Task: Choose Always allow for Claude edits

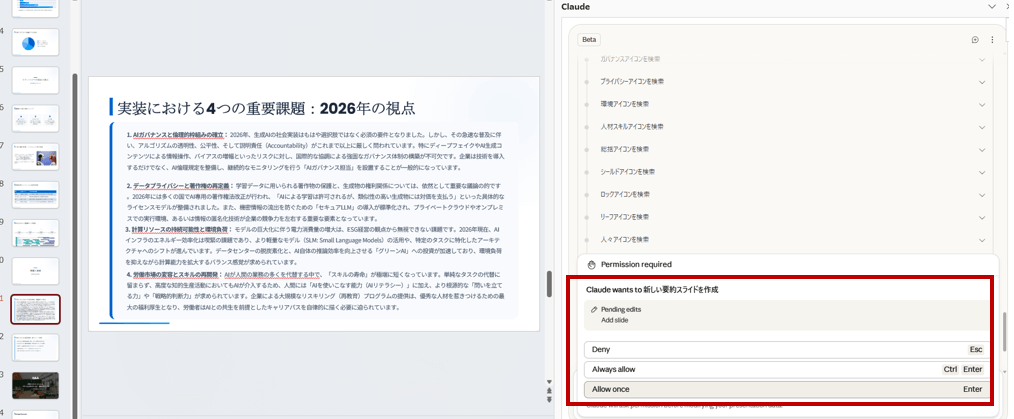Action: (x=787, y=369)
